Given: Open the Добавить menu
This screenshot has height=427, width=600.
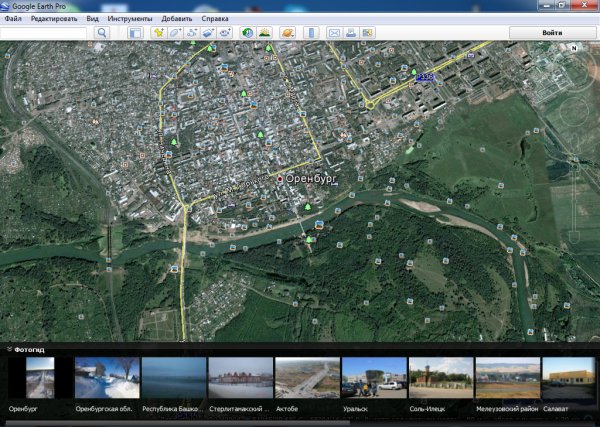Looking at the screenshot, I should (x=176, y=19).
